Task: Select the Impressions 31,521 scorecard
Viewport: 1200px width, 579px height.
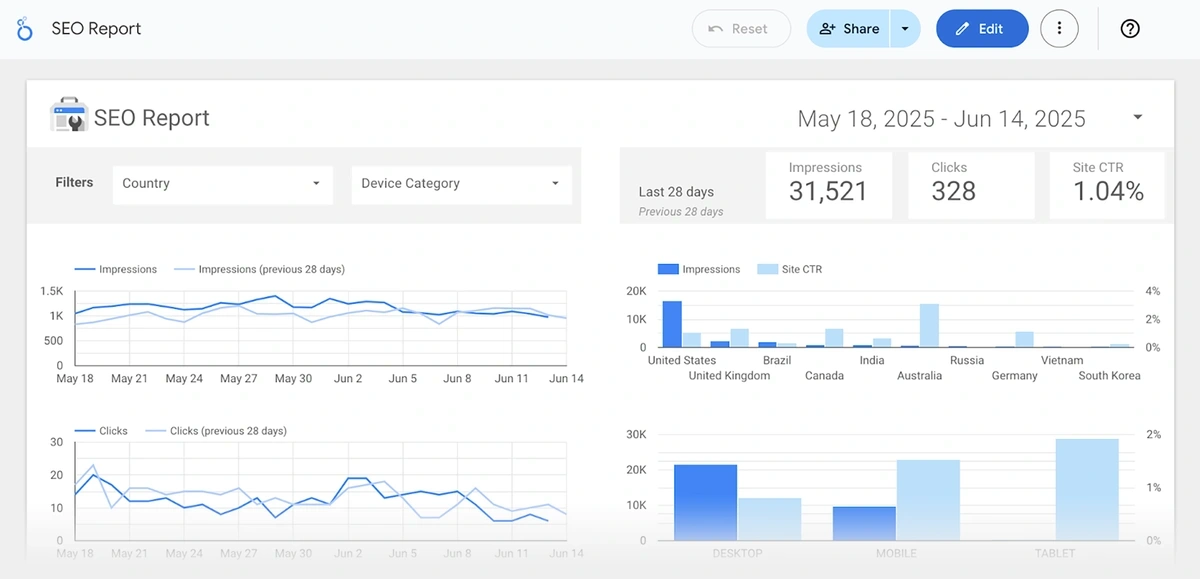Action: (x=829, y=185)
